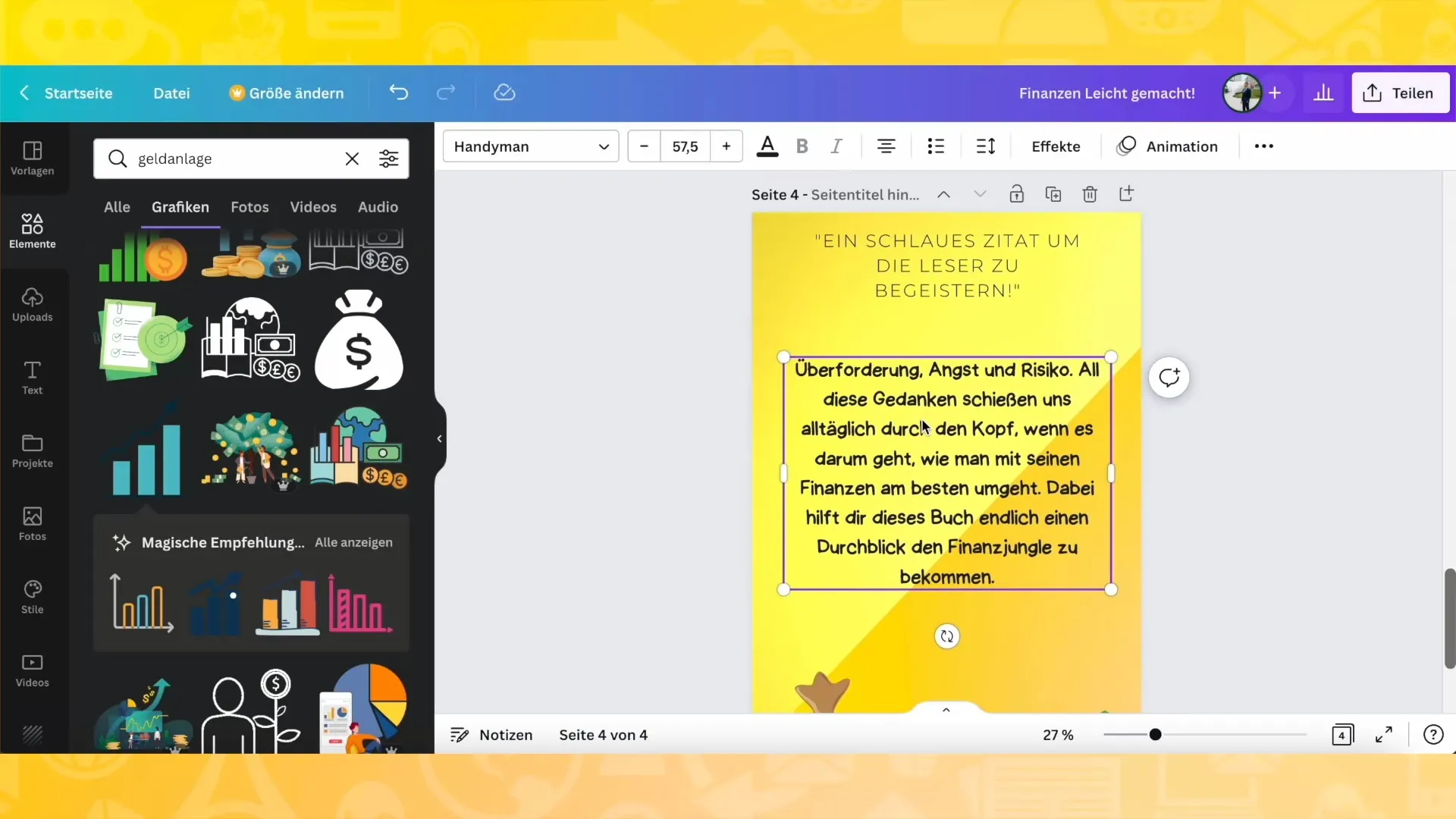Click the font size stepper dropdown
Viewport: 1456px width, 819px height.
point(685,146)
